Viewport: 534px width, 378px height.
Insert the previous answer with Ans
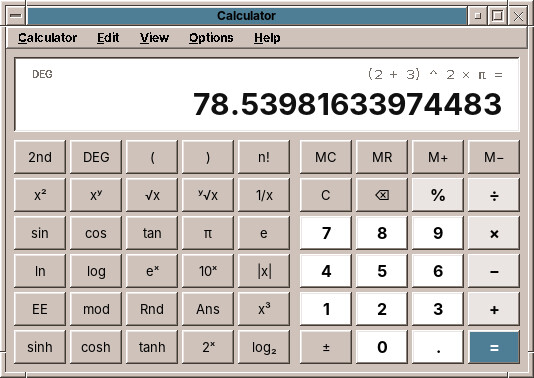coord(208,309)
